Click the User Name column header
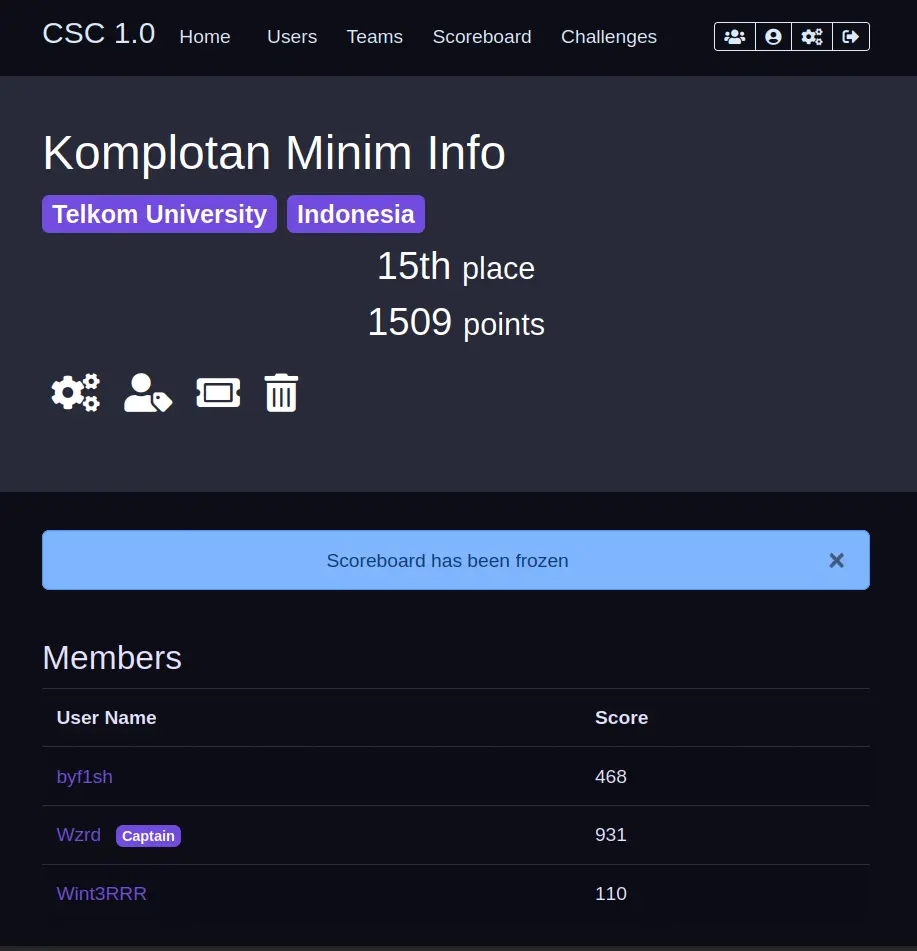 point(106,718)
